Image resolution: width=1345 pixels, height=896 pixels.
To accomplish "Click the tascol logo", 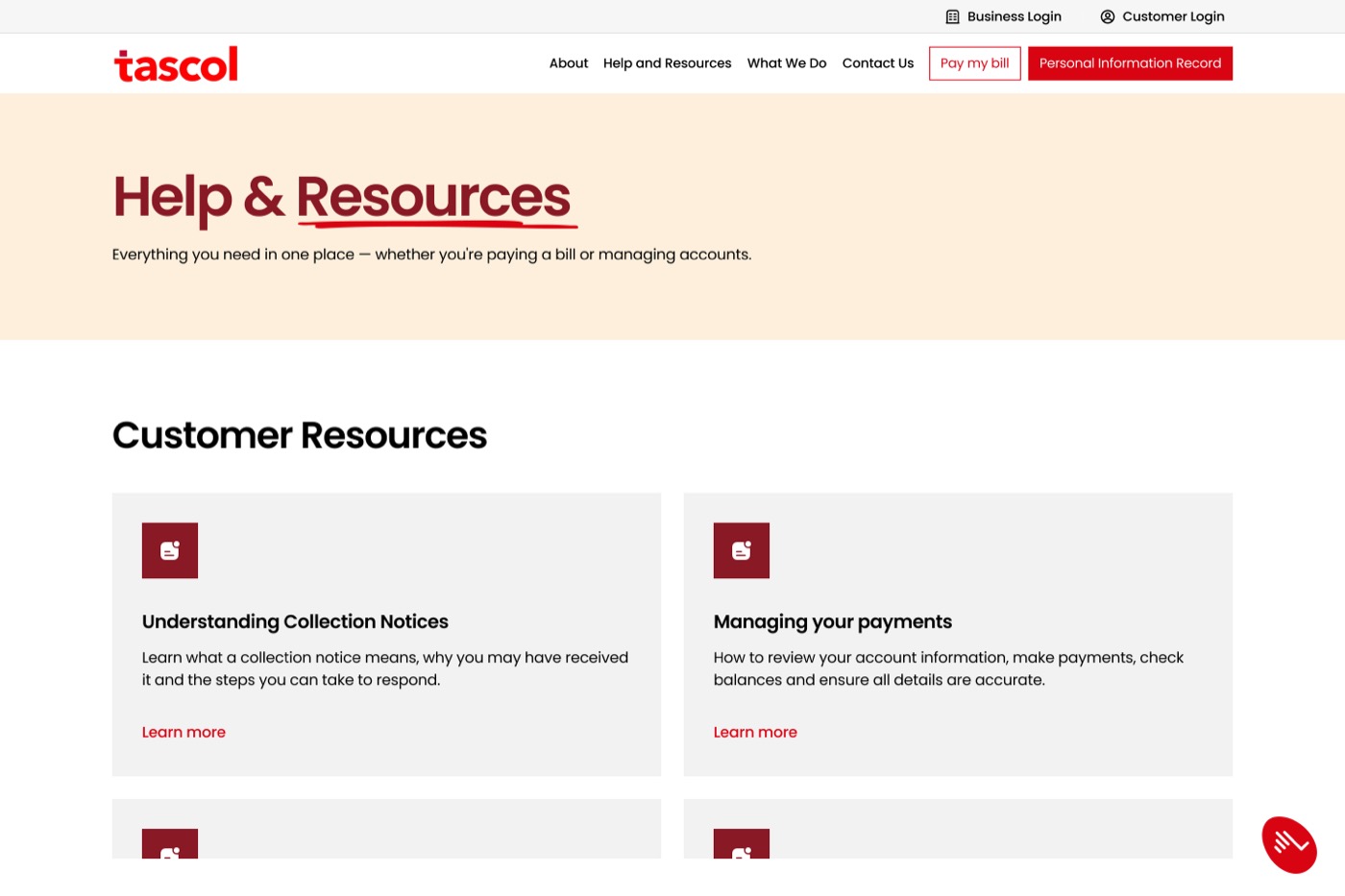I will (x=176, y=62).
